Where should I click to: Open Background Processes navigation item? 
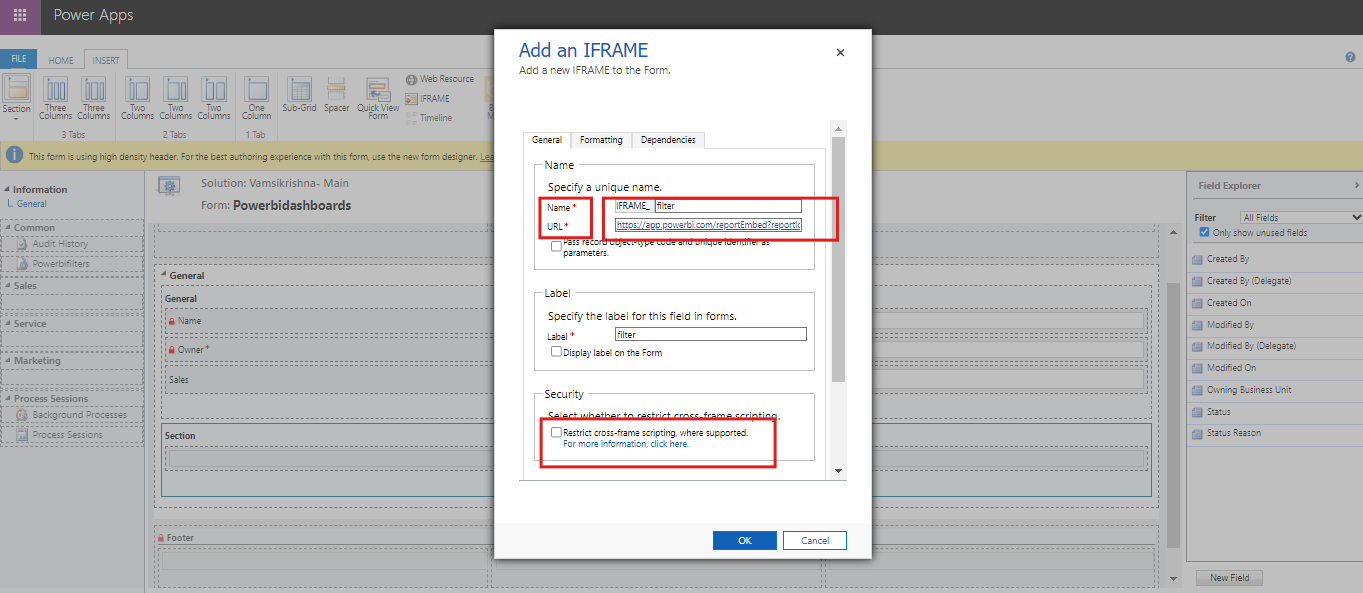[79, 415]
